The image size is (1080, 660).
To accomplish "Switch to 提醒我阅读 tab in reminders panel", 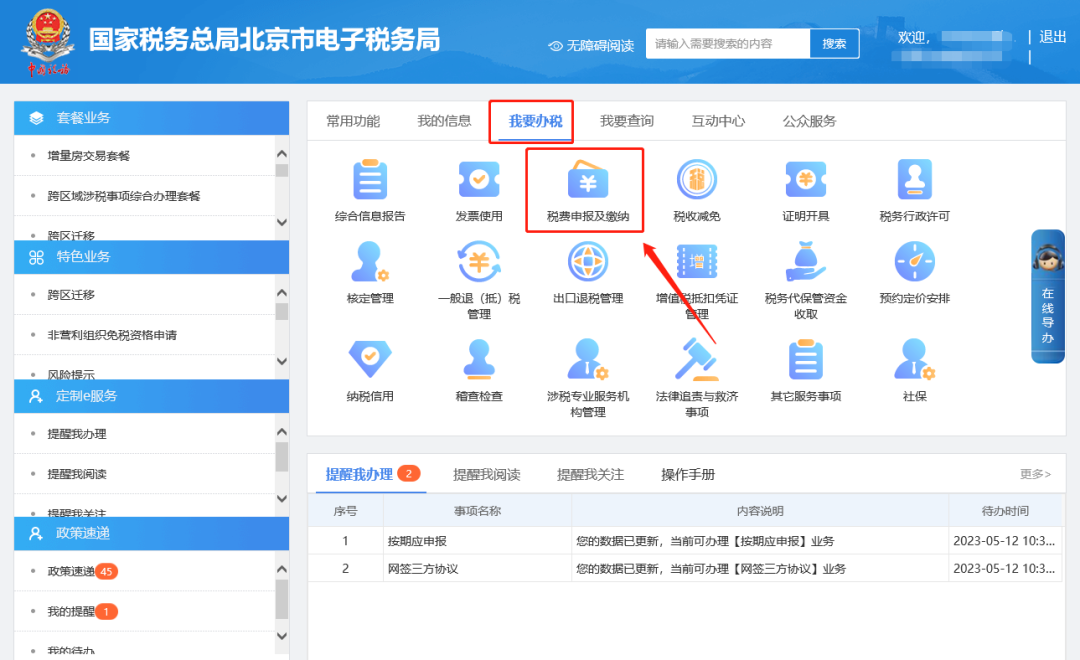I will 486,475.
